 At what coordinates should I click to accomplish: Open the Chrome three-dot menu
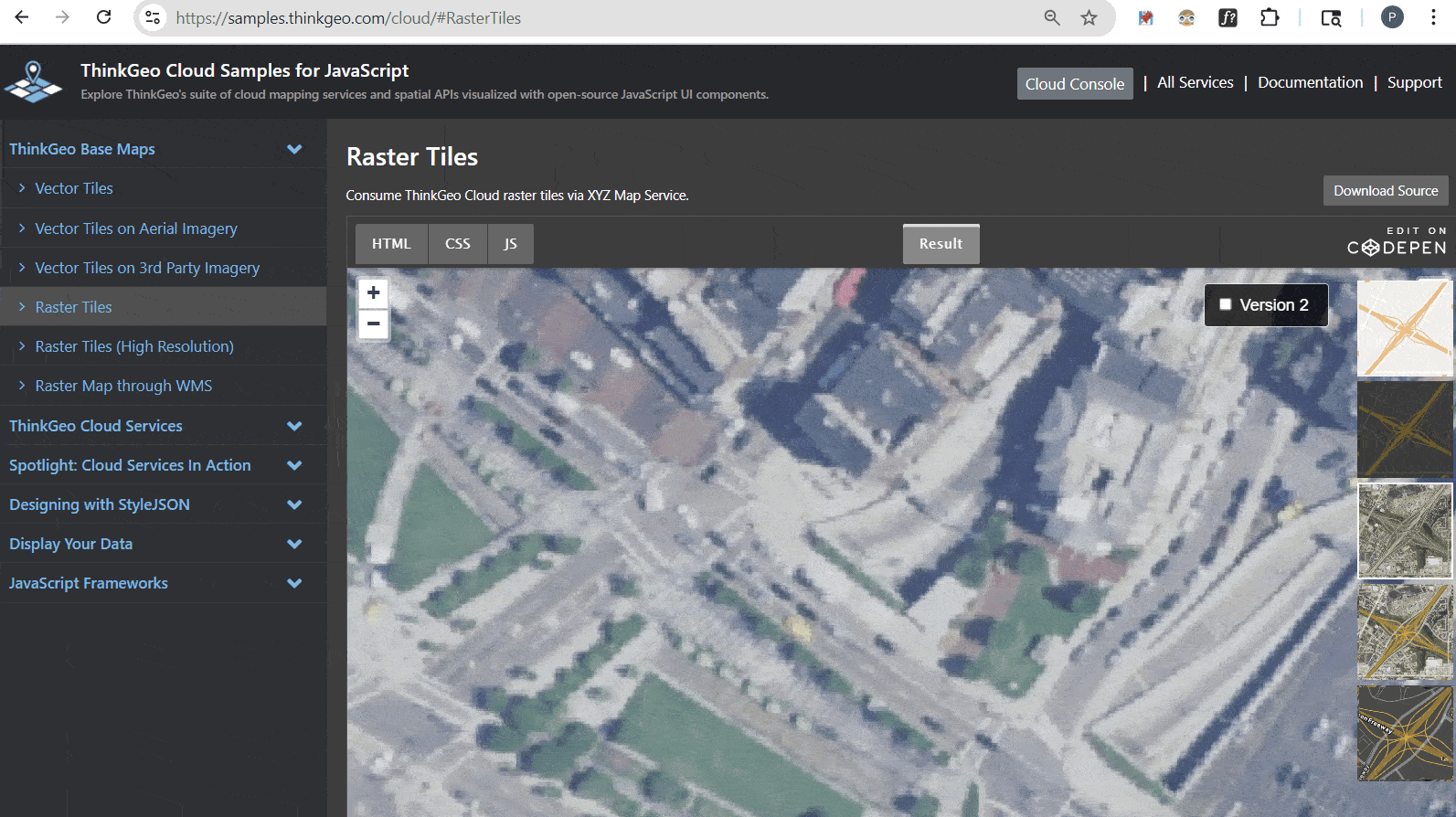point(1433,17)
